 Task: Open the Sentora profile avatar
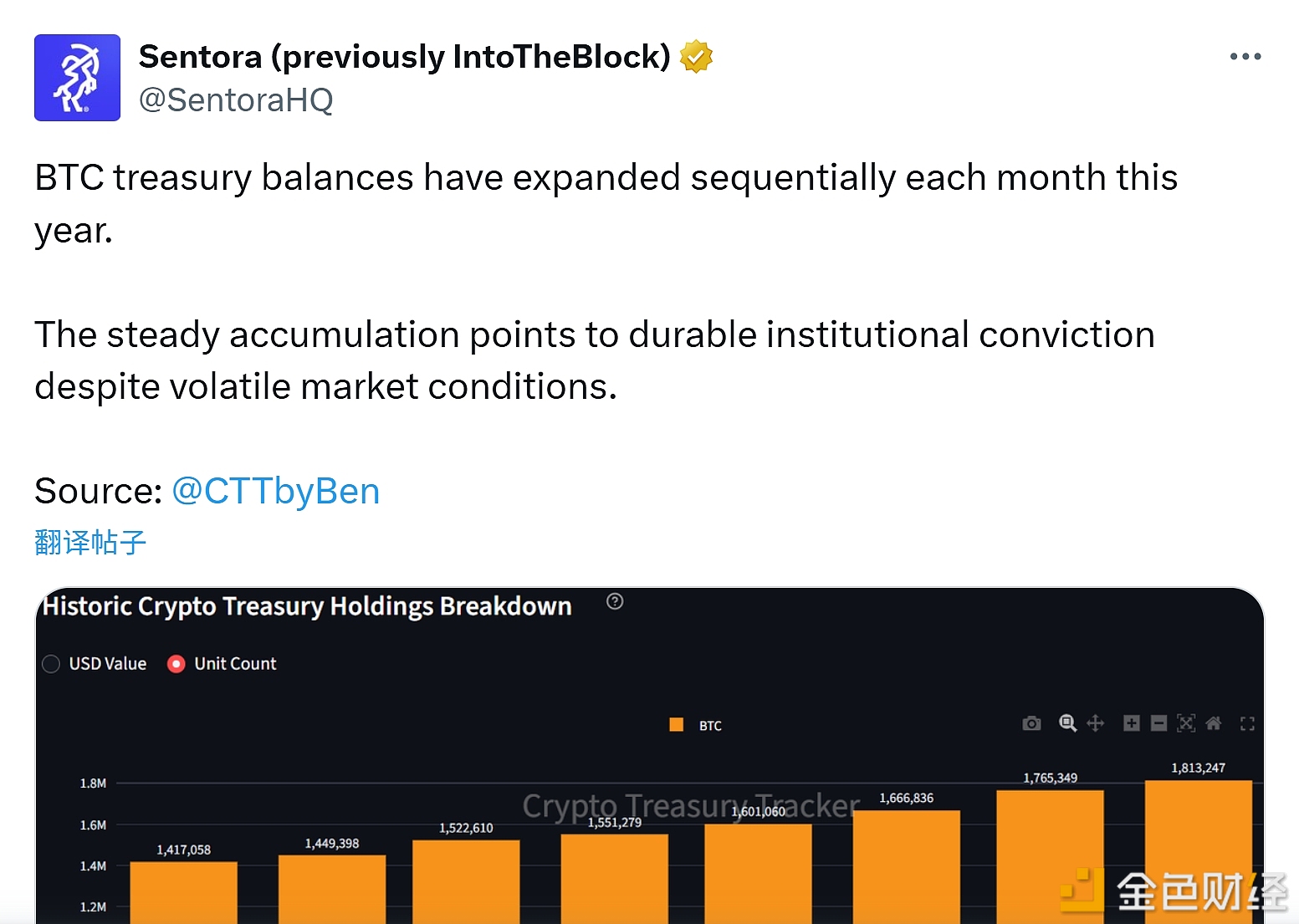coord(77,78)
